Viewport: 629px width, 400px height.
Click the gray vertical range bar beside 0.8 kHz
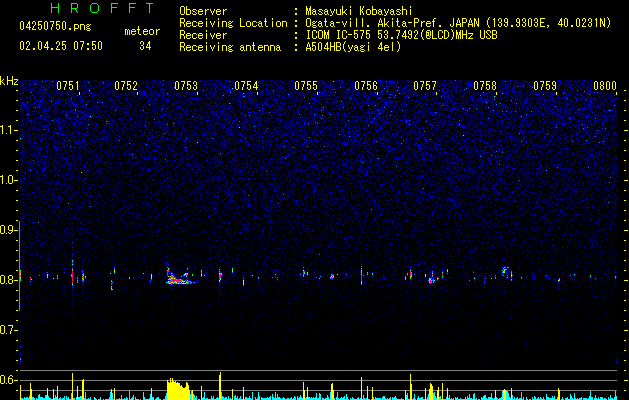[20, 265]
